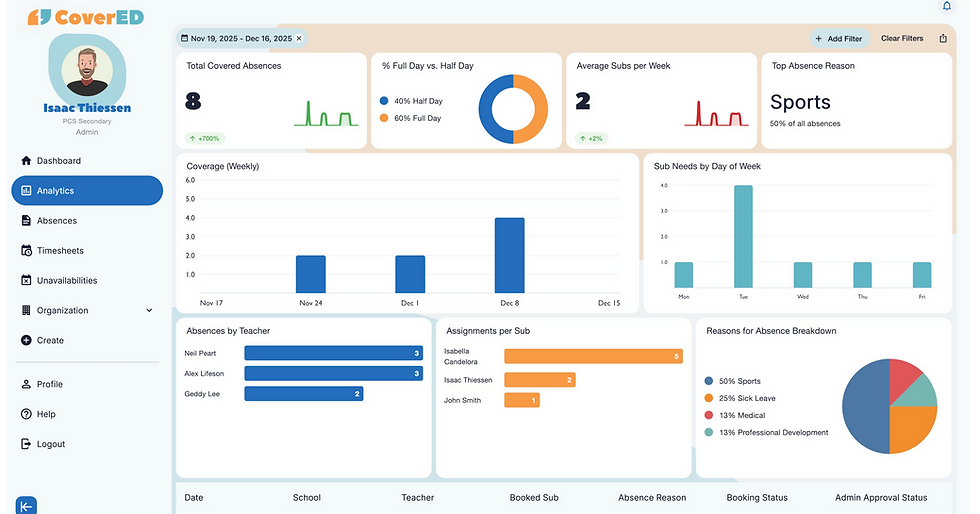Screen dimensions: 980x514
Task: Sort by the Booked Sub column header
Action: [x=534, y=498]
